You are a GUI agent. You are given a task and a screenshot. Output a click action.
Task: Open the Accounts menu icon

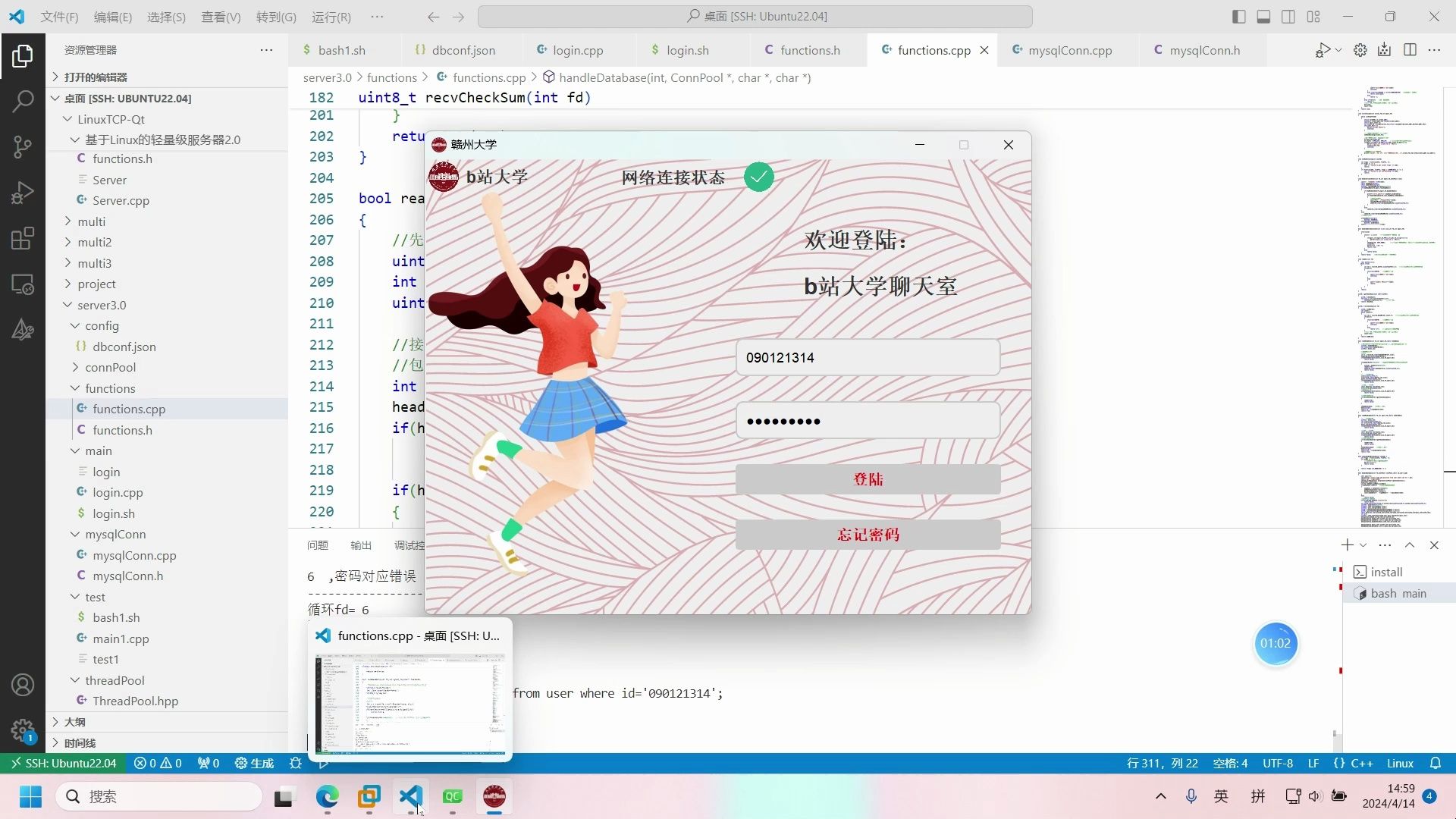pyautogui.click(x=23, y=685)
